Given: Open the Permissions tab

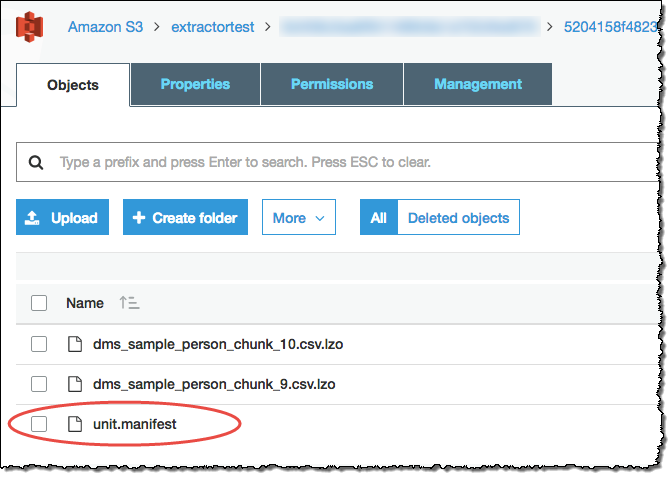Looking at the screenshot, I should coord(332,84).
